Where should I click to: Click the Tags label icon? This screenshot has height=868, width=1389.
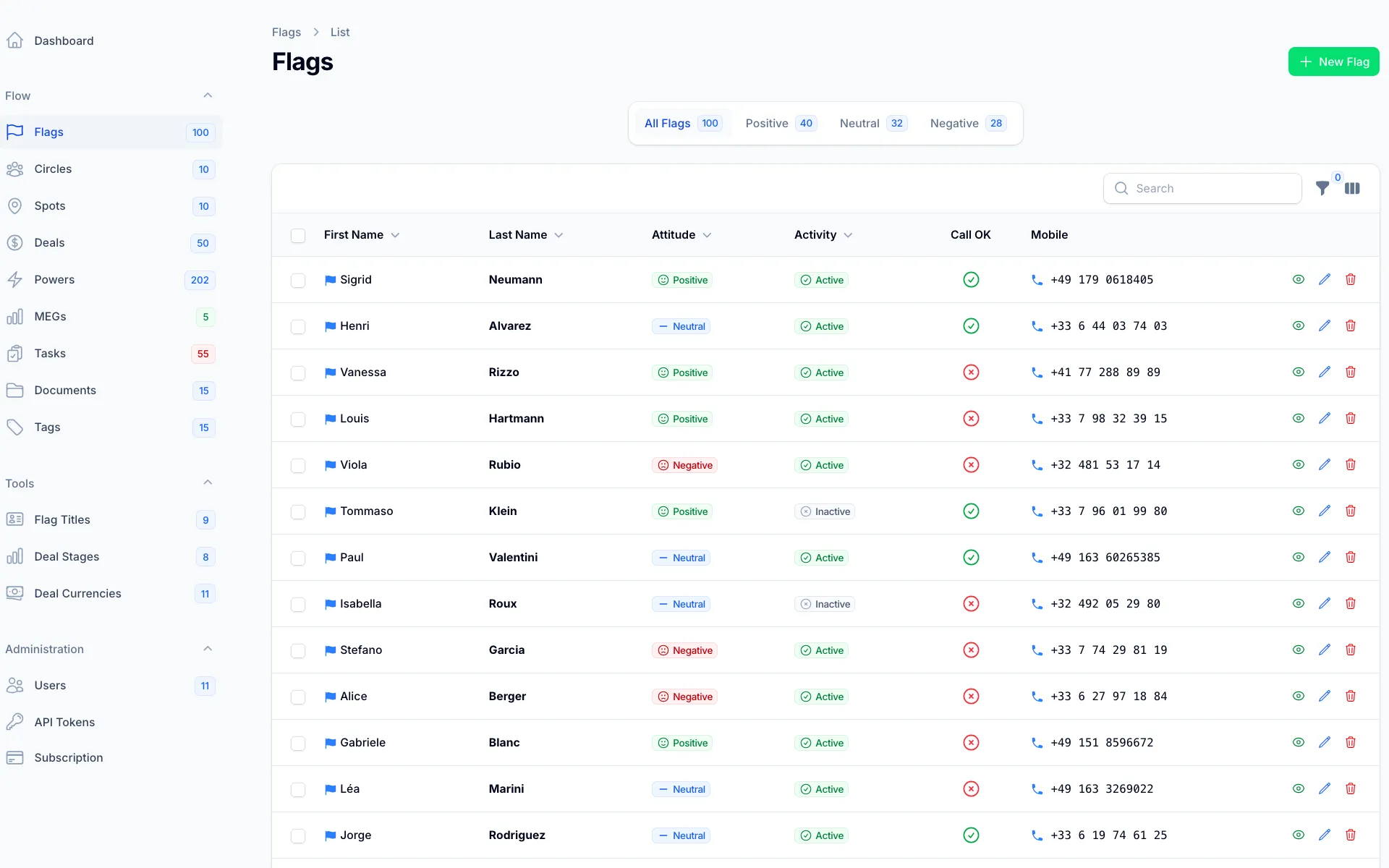click(14, 427)
